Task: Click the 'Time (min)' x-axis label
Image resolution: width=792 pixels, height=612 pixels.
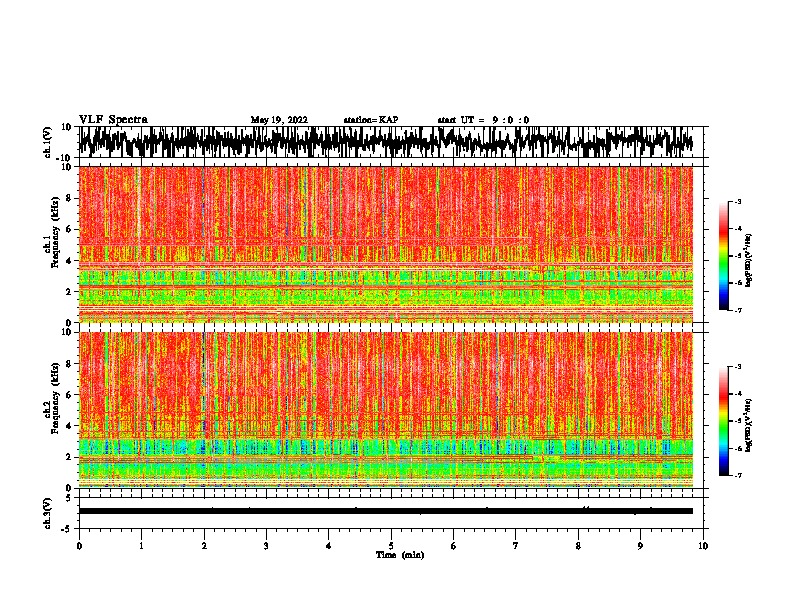Action: coord(400,555)
